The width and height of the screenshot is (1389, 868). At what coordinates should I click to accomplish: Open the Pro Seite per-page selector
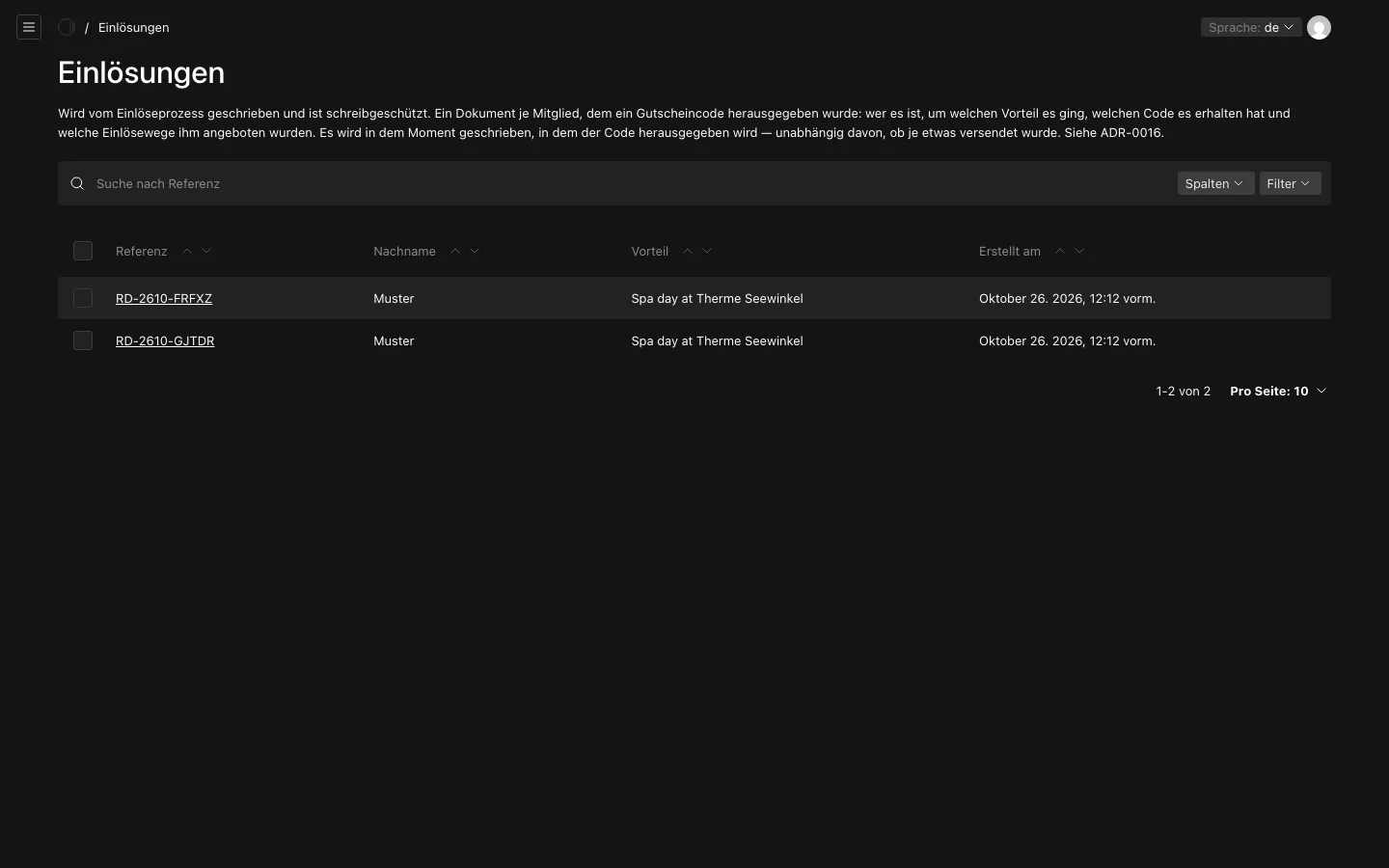(1279, 391)
